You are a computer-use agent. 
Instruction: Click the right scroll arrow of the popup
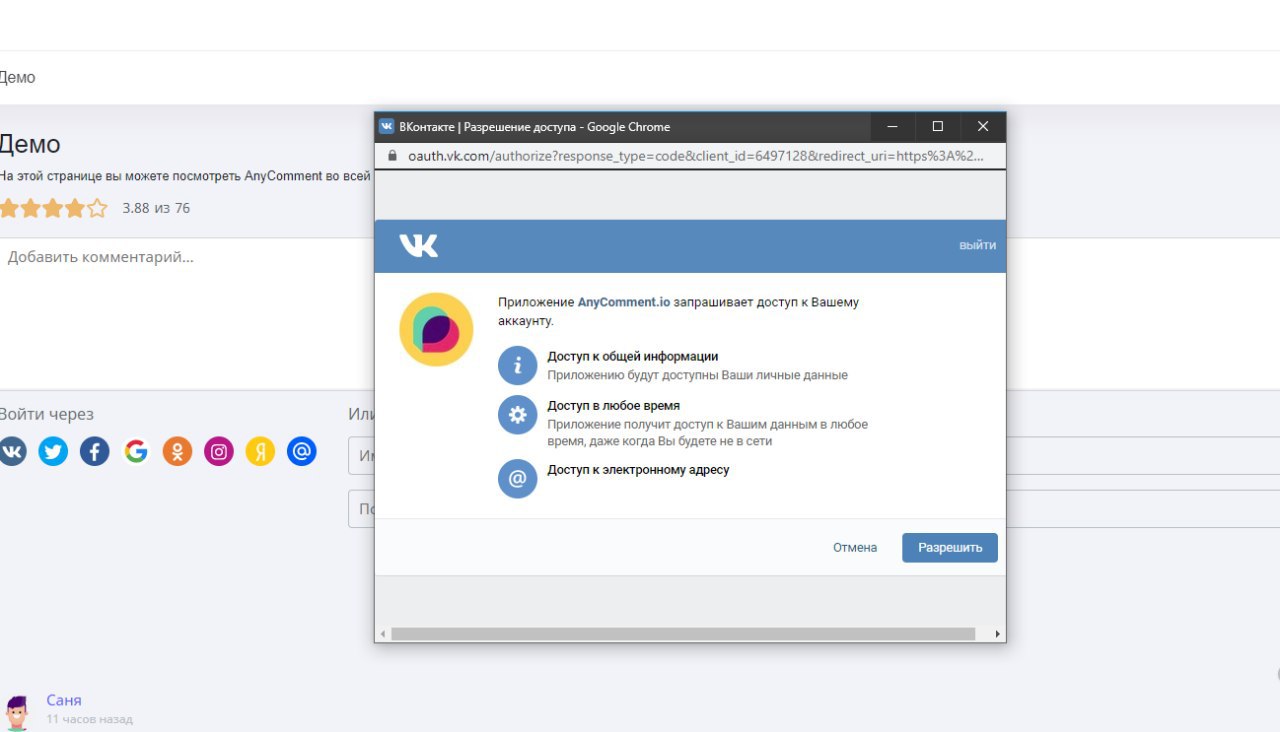coord(997,634)
